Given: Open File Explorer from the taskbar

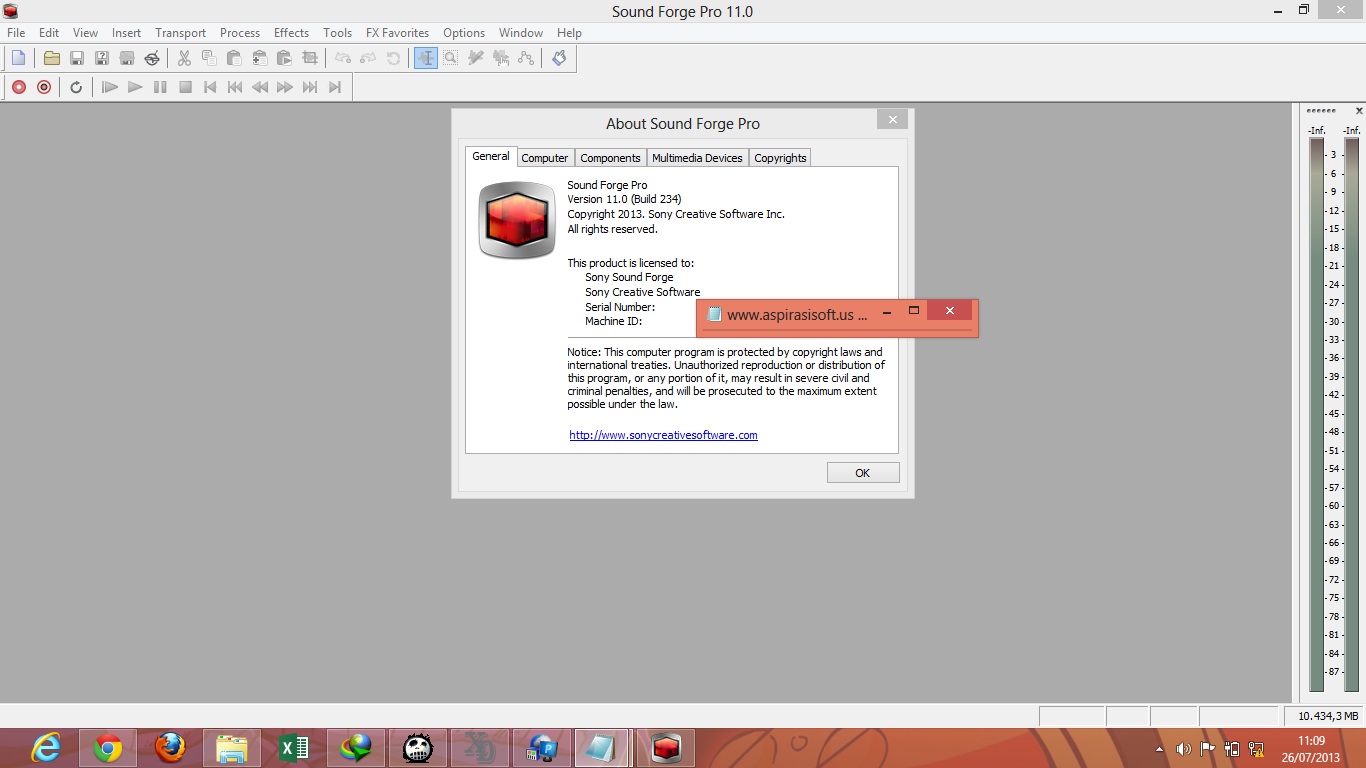Looking at the screenshot, I should [x=232, y=748].
